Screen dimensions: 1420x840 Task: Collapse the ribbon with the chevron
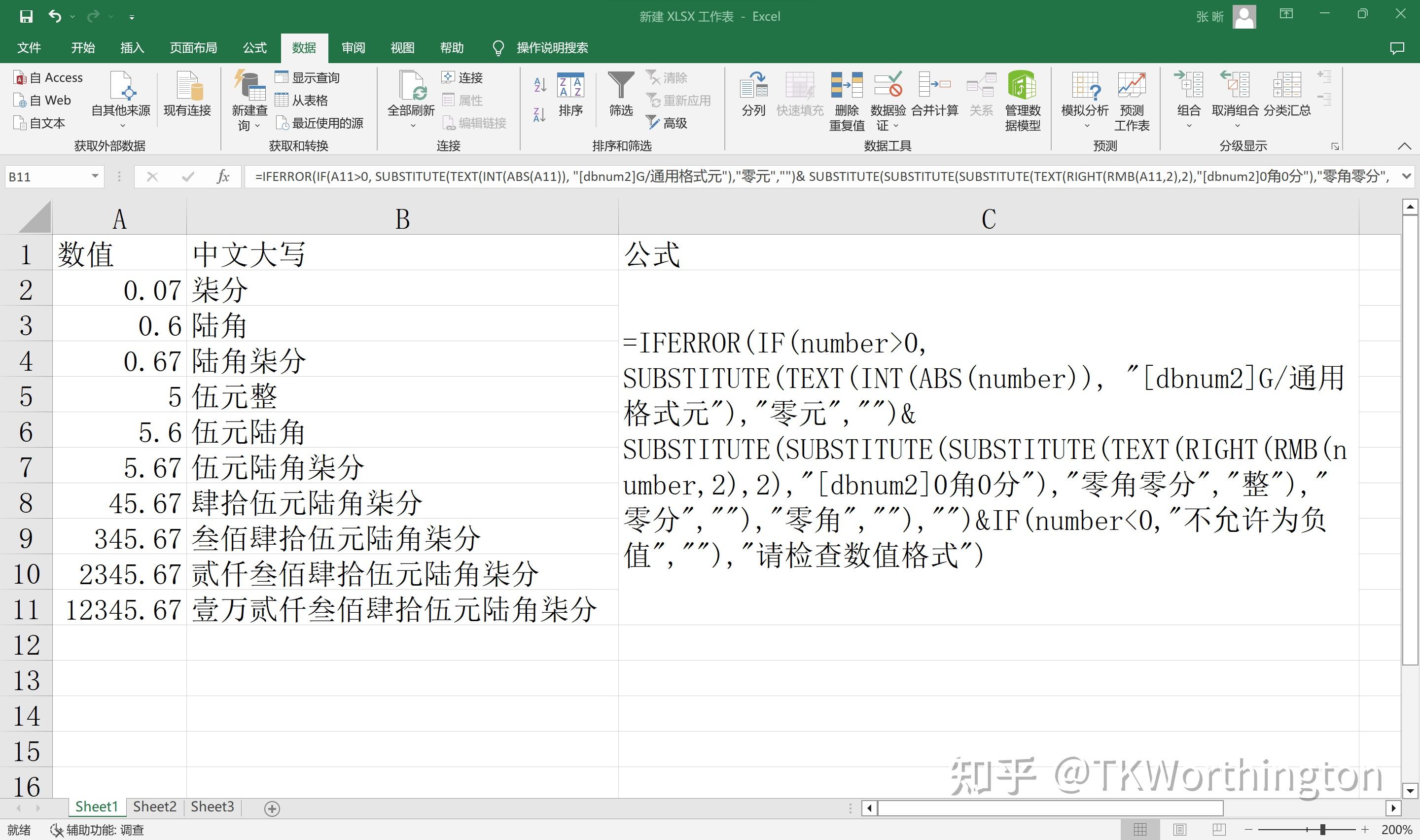pos(1404,146)
